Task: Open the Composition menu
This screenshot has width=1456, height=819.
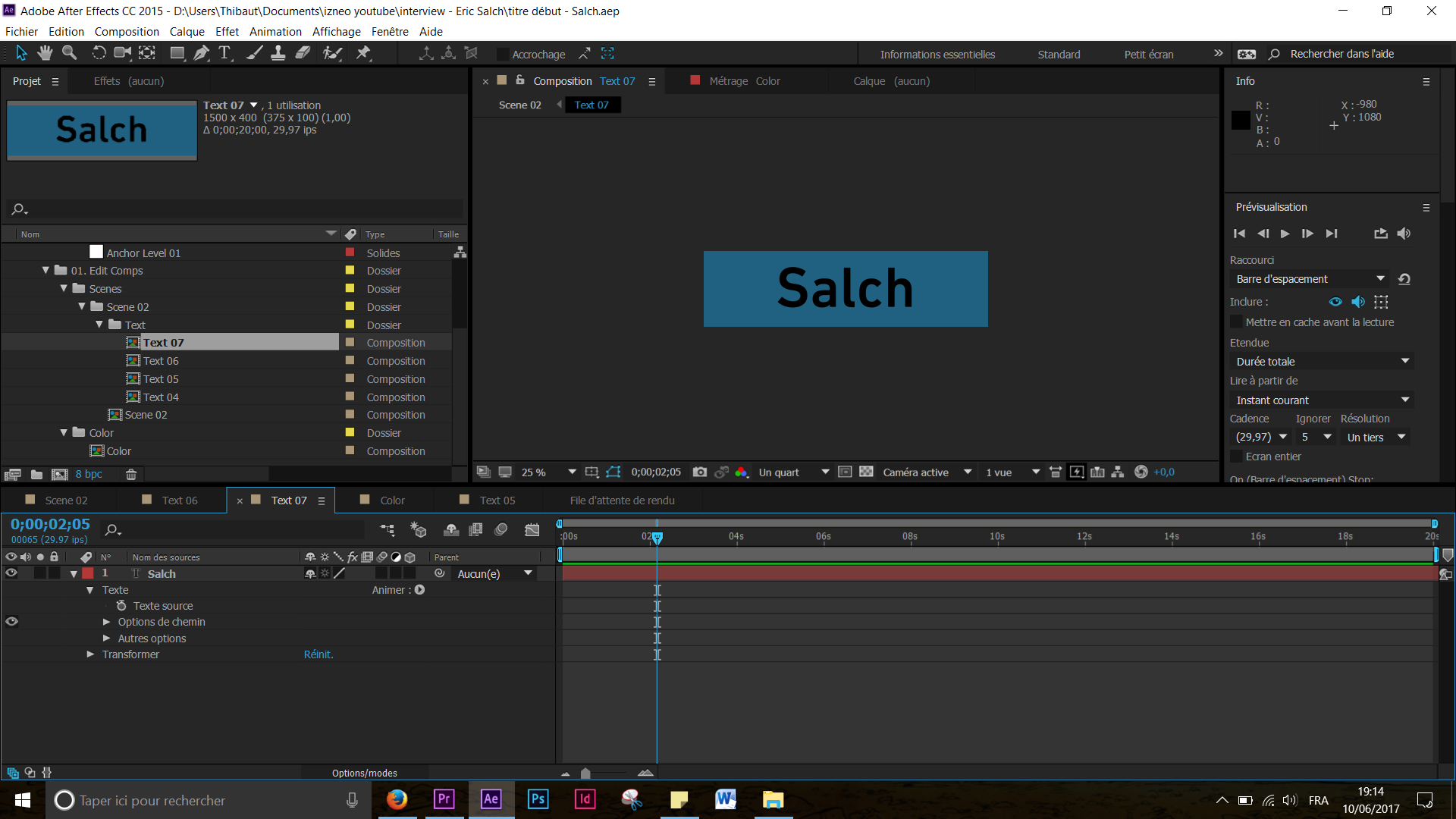Action: [127, 32]
